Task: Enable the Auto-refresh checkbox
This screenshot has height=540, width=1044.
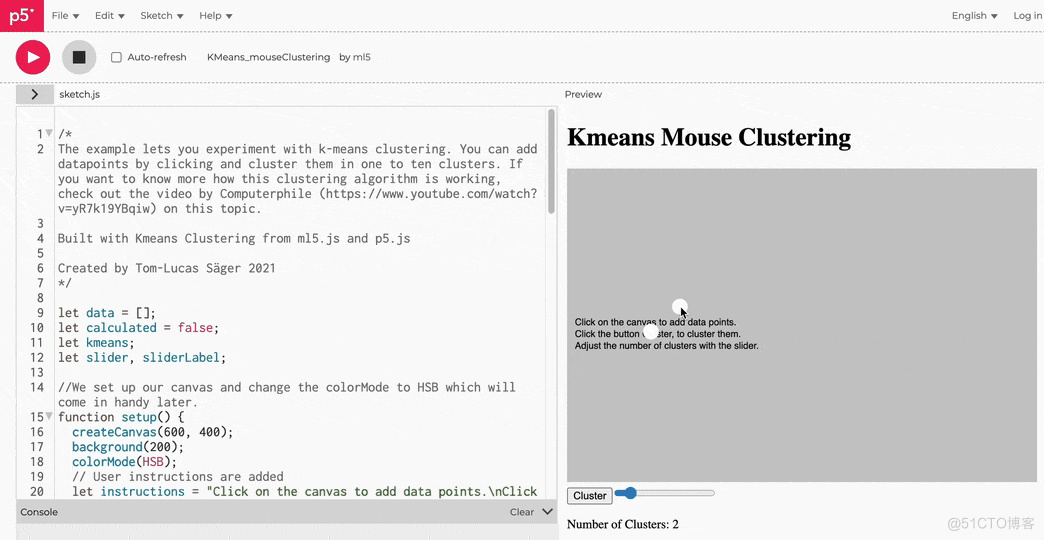Action: tap(117, 57)
